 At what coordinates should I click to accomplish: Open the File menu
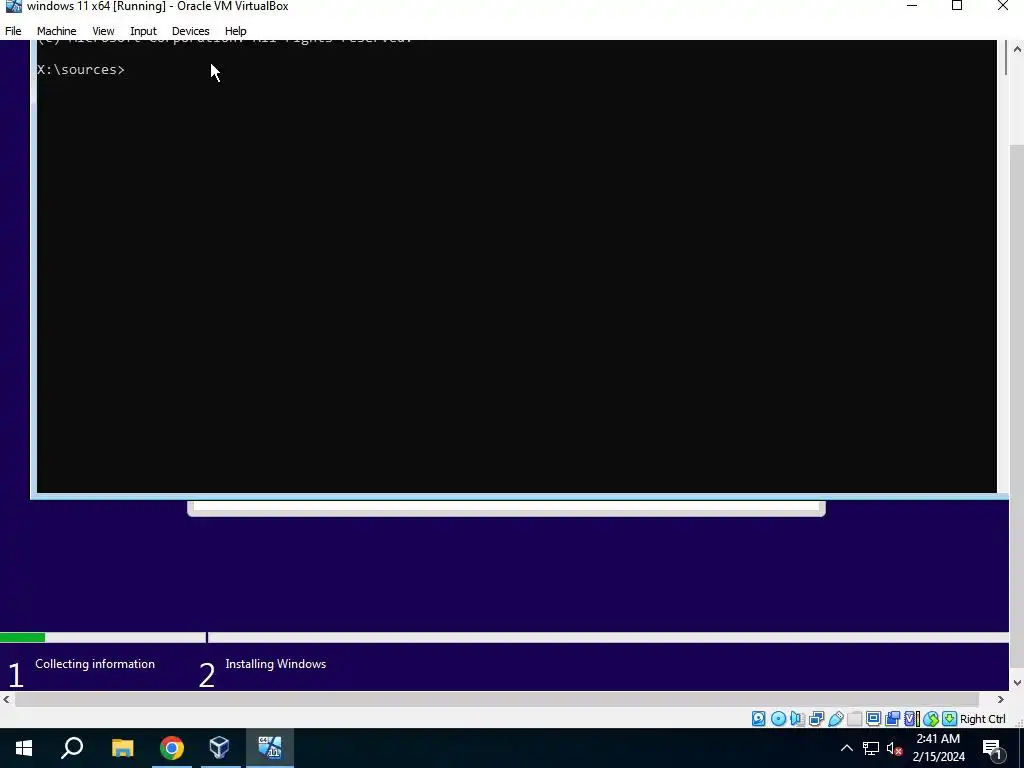pos(13,31)
